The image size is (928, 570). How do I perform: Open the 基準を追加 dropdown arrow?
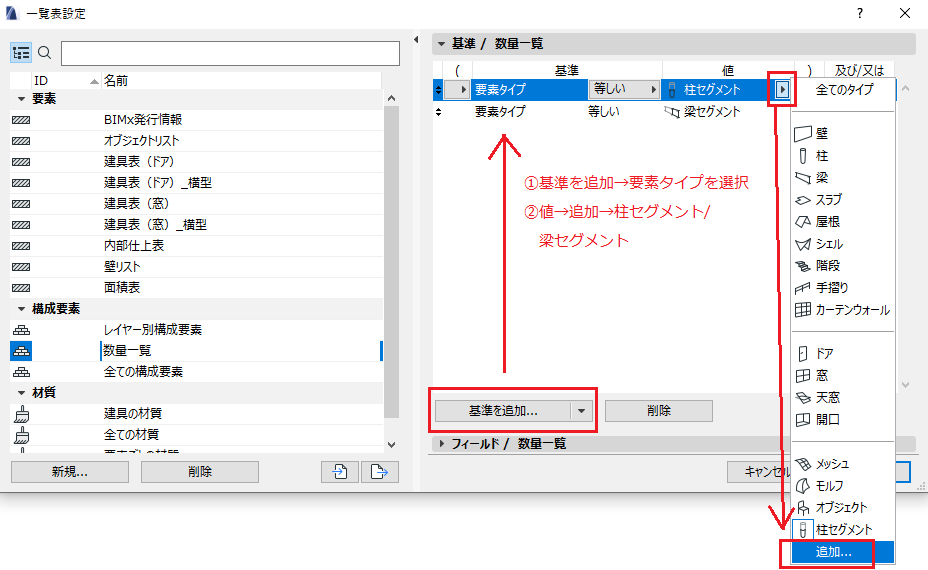(x=581, y=411)
